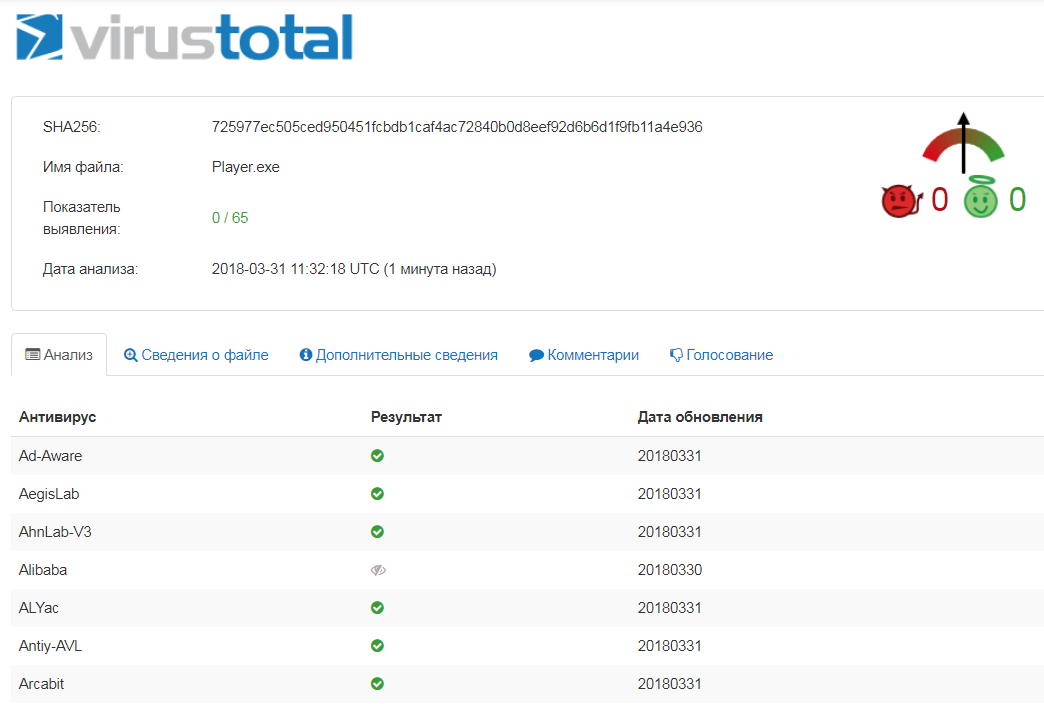
Task: Click the green checkmark for AegisLab
Action: [378, 494]
